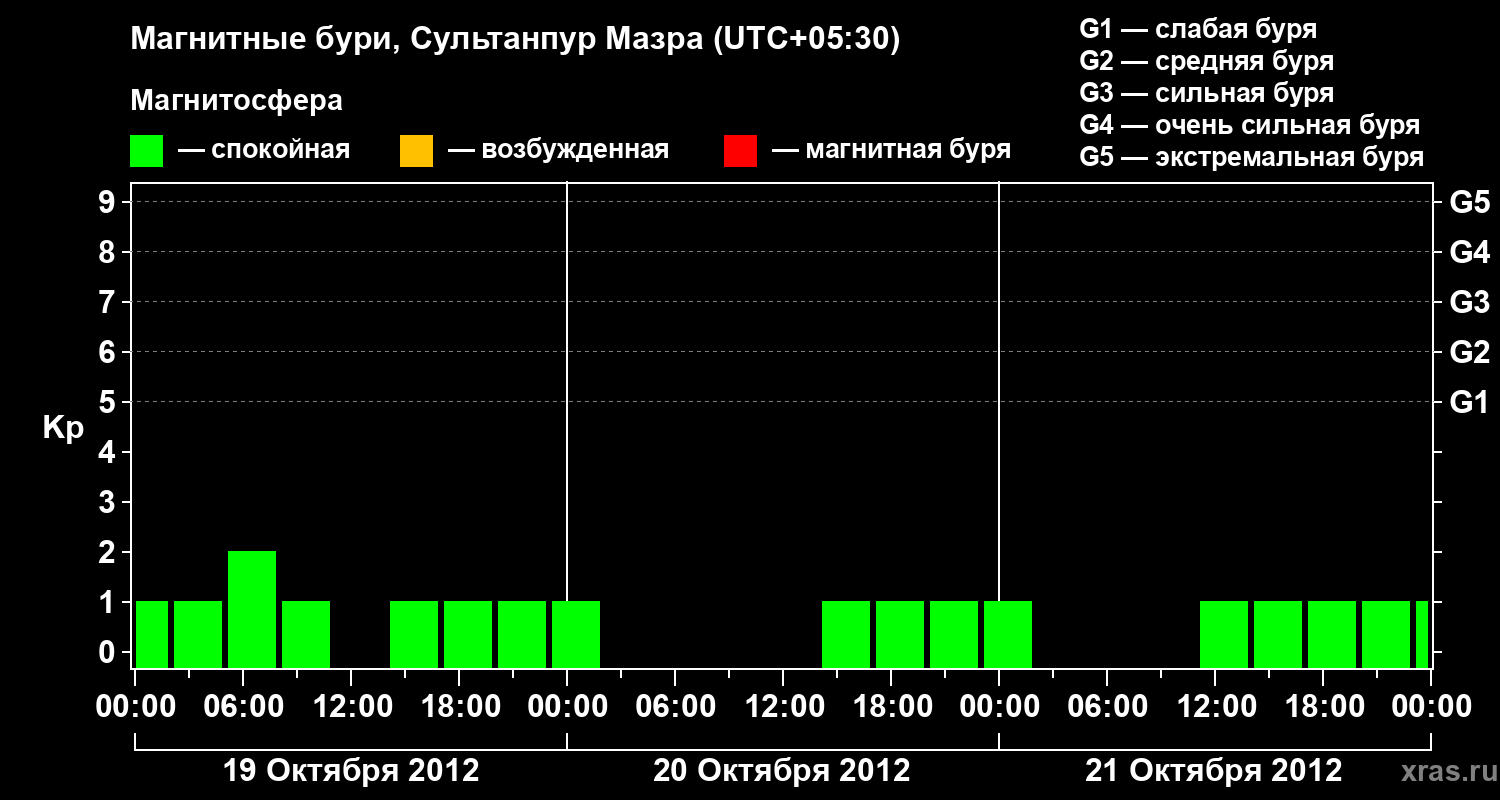Viewport: 1500px width, 800px height.
Task: Click the 'G3 — сильная буря' legend line
Action: (1207, 93)
